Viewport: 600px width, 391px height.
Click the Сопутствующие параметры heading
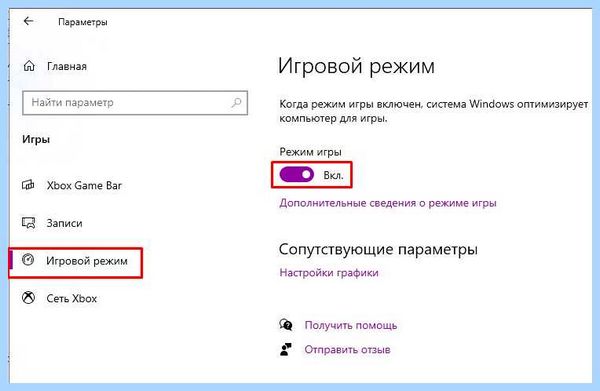pos(378,249)
